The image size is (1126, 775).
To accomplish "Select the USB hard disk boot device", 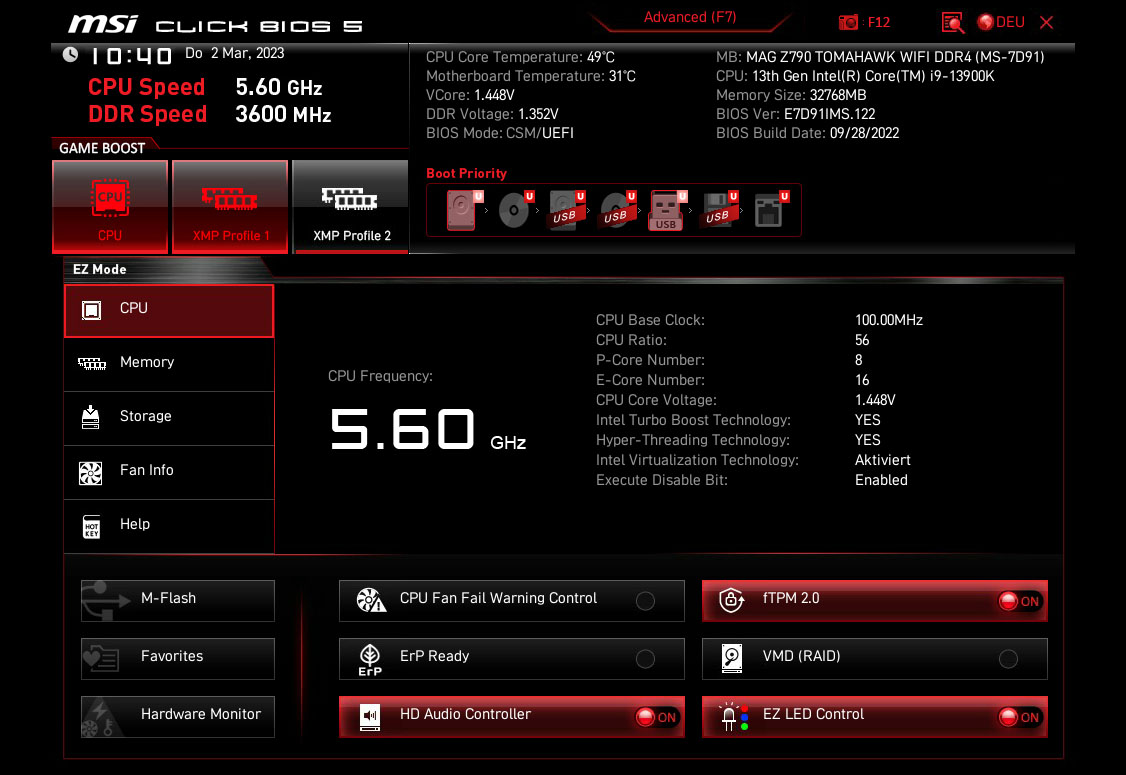I will 565,210.
